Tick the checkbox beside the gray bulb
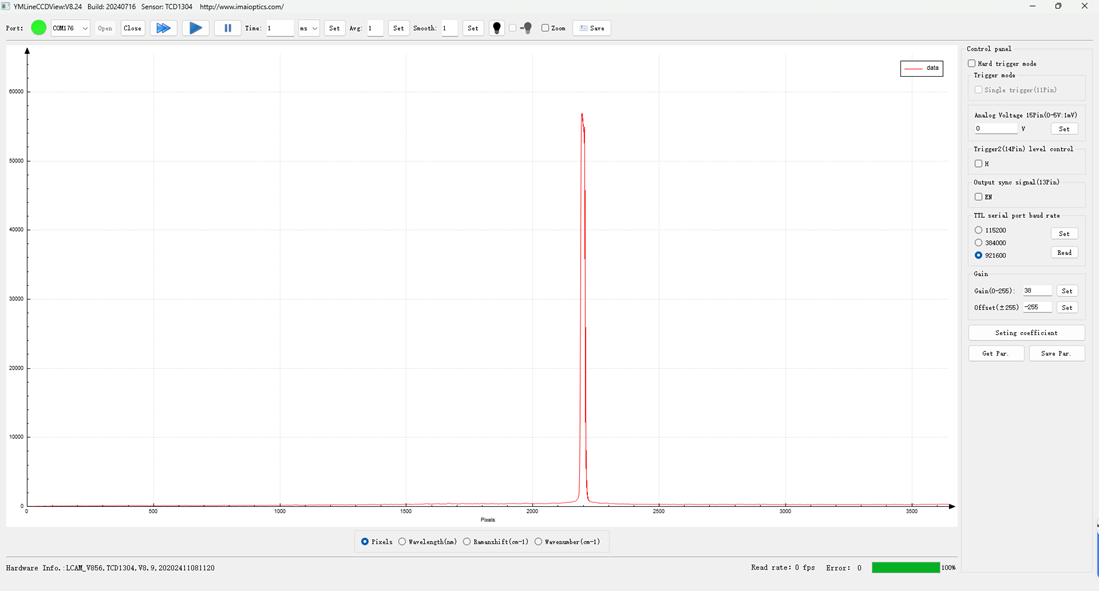The height and width of the screenshot is (591, 1099). pos(512,28)
